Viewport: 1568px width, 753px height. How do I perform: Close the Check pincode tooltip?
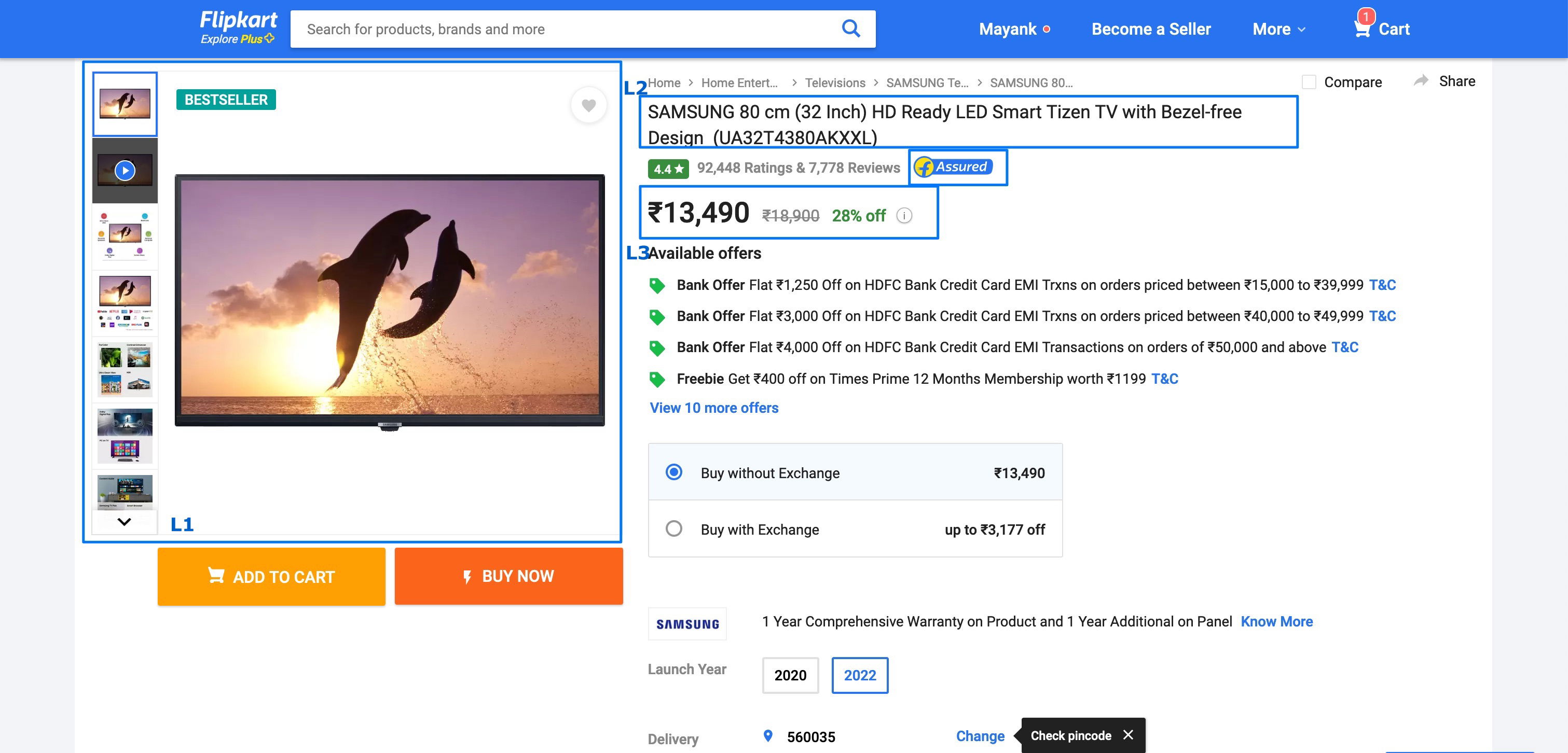pos(1128,735)
